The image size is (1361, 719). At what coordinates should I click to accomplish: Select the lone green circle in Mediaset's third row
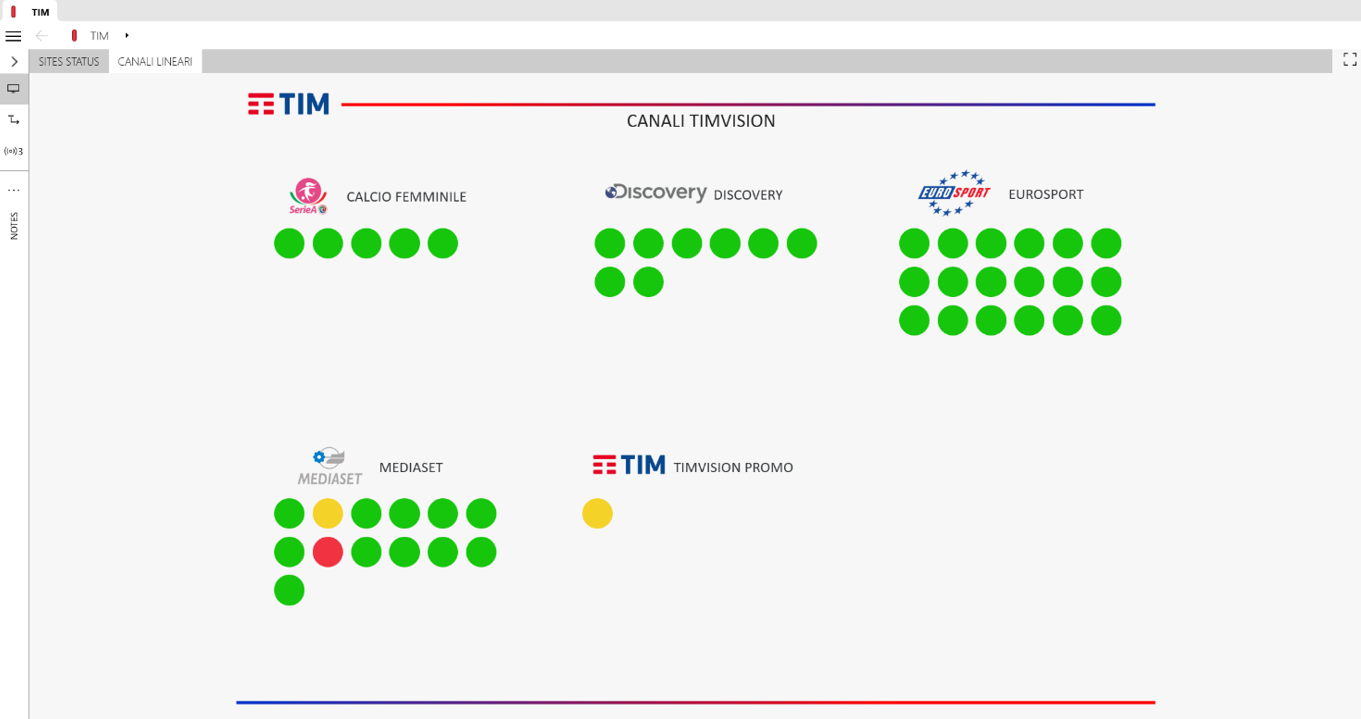coord(289,591)
